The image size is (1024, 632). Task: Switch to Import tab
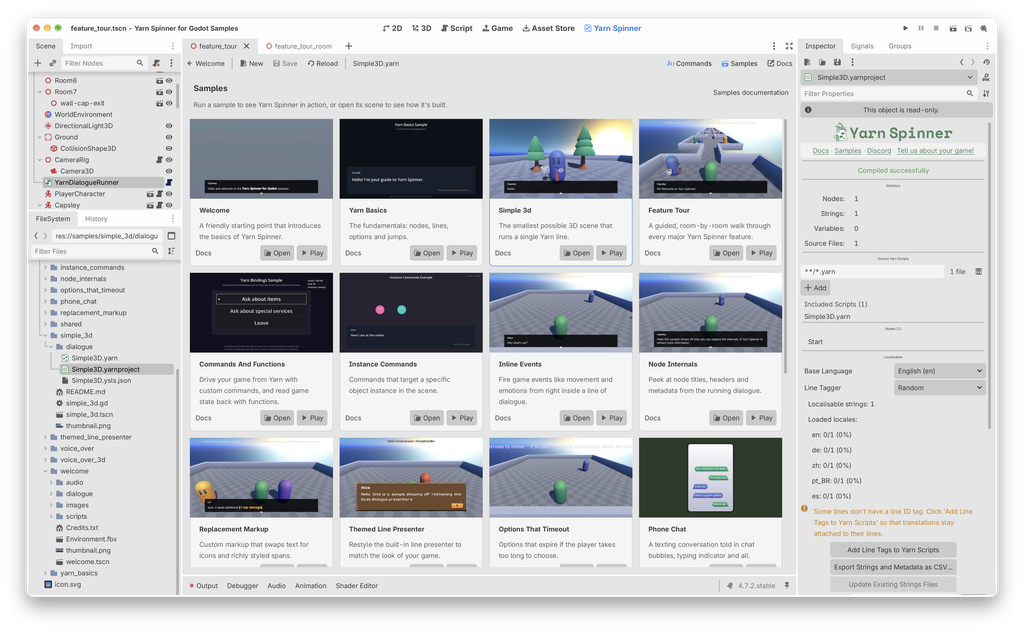pyautogui.click(x=81, y=46)
